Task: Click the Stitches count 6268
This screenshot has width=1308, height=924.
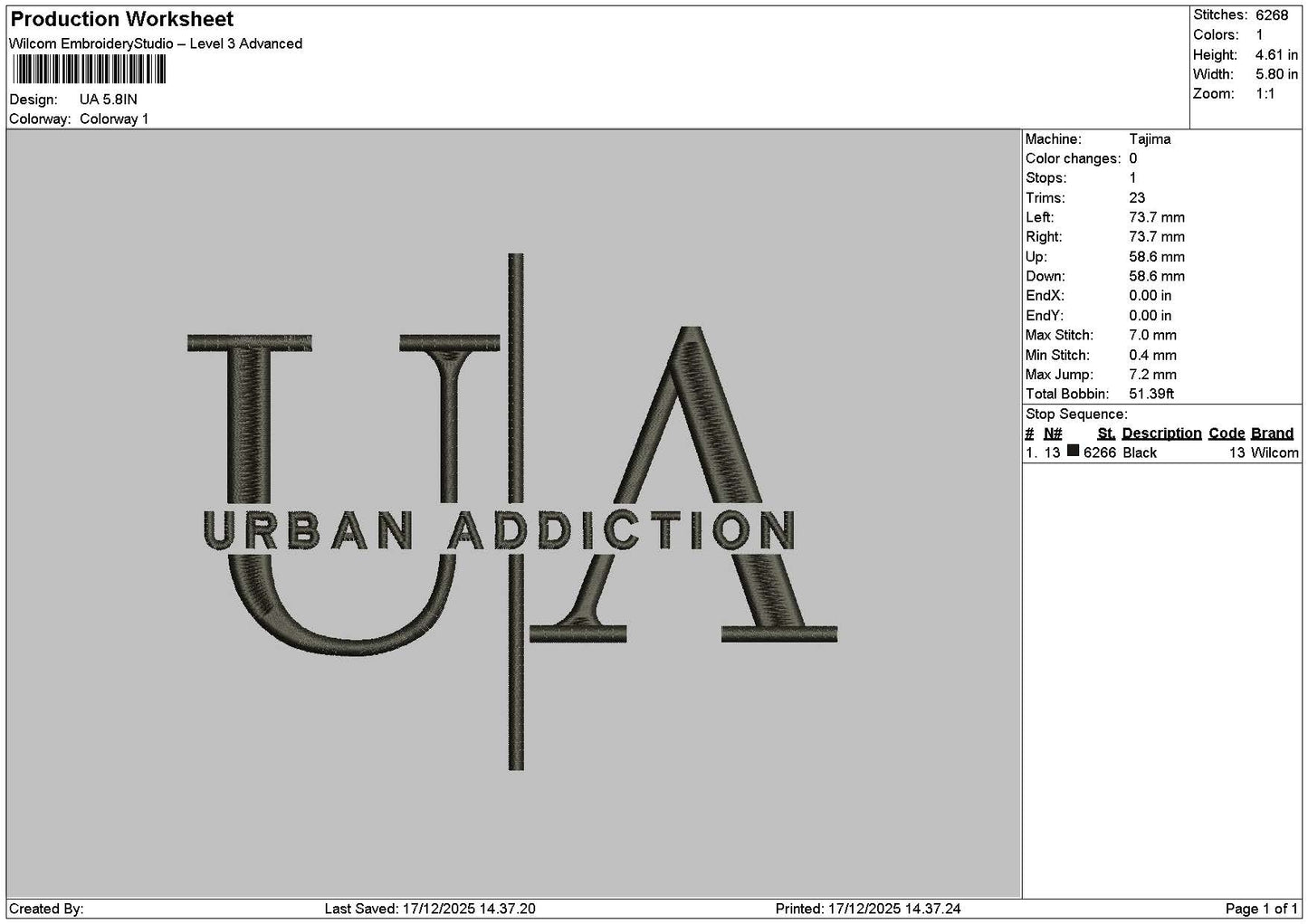Action: pyautogui.click(x=1272, y=15)
